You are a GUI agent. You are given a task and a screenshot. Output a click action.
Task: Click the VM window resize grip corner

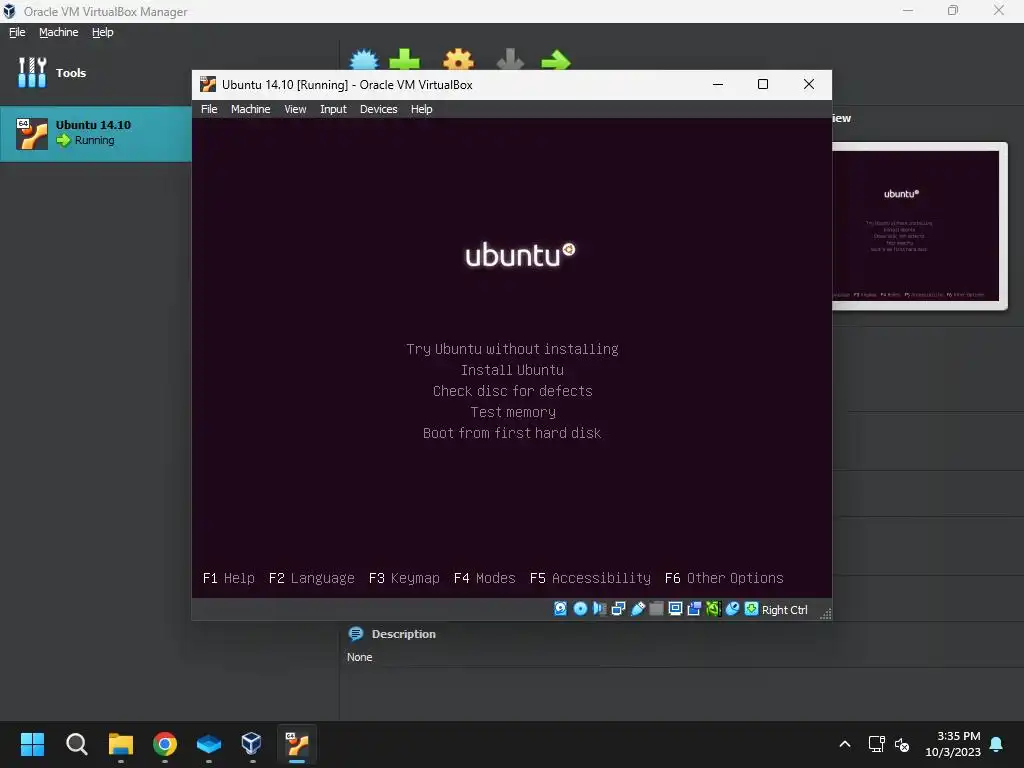(825, 613)
